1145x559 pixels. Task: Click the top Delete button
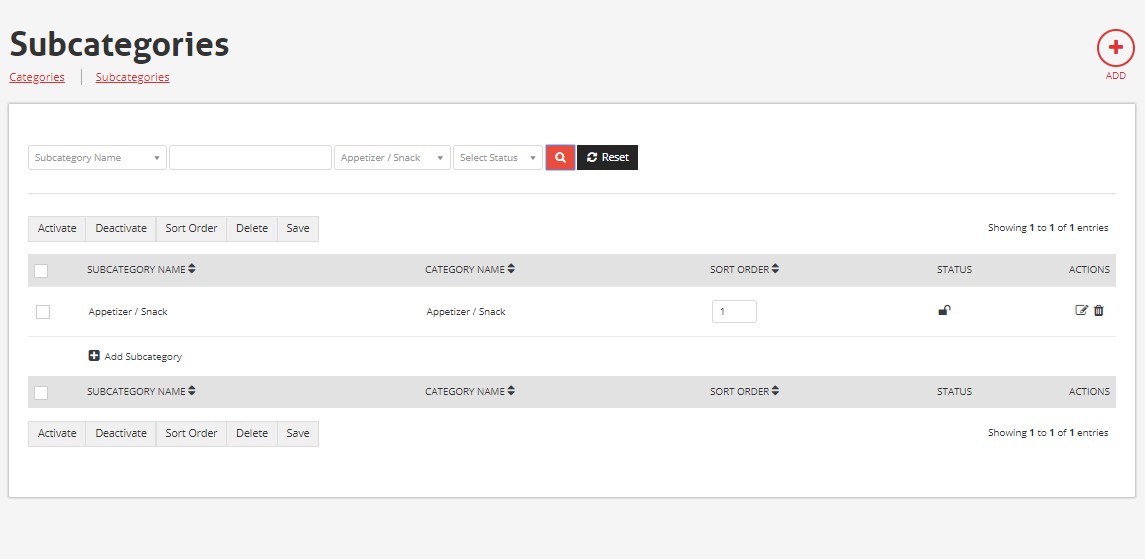(x=252, y=228)
